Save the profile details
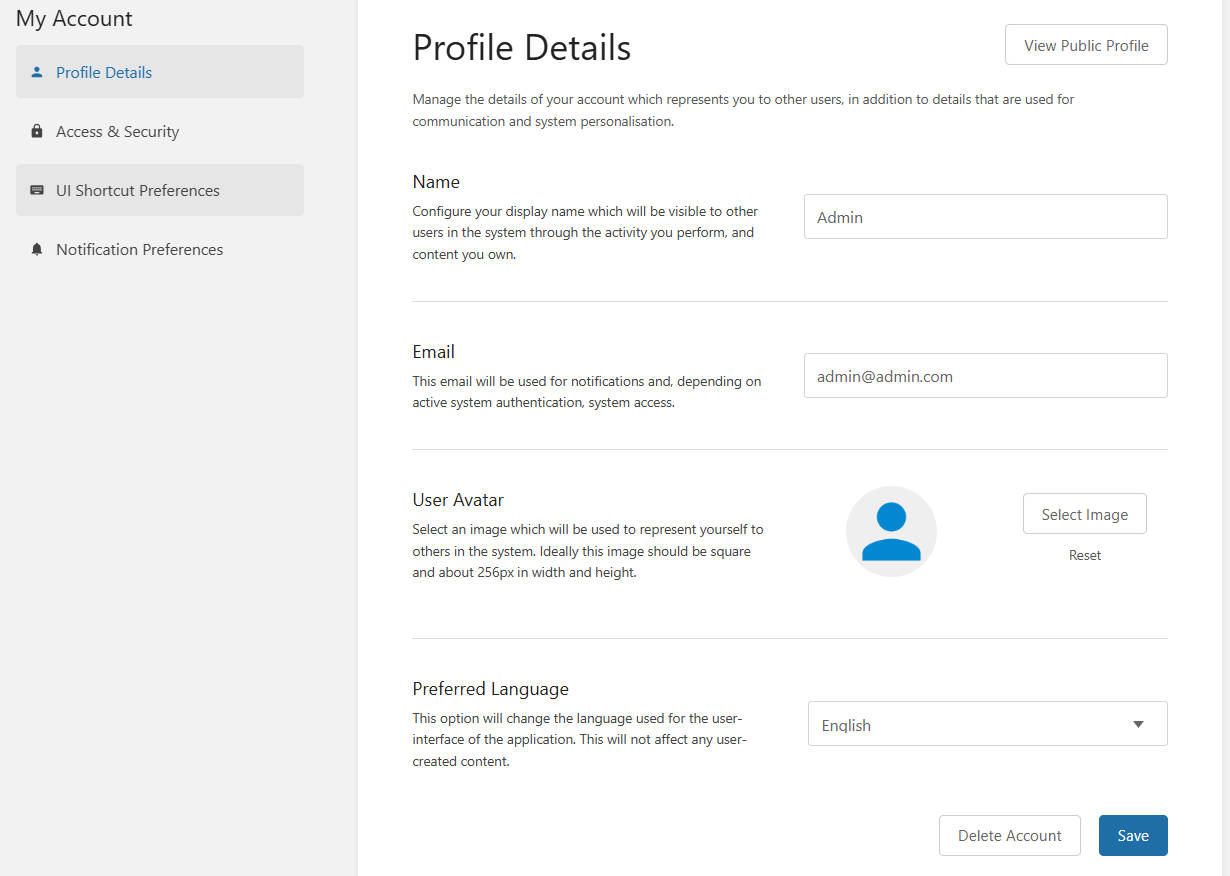This screenshot has width=1230, height=876. (1133, 835)
